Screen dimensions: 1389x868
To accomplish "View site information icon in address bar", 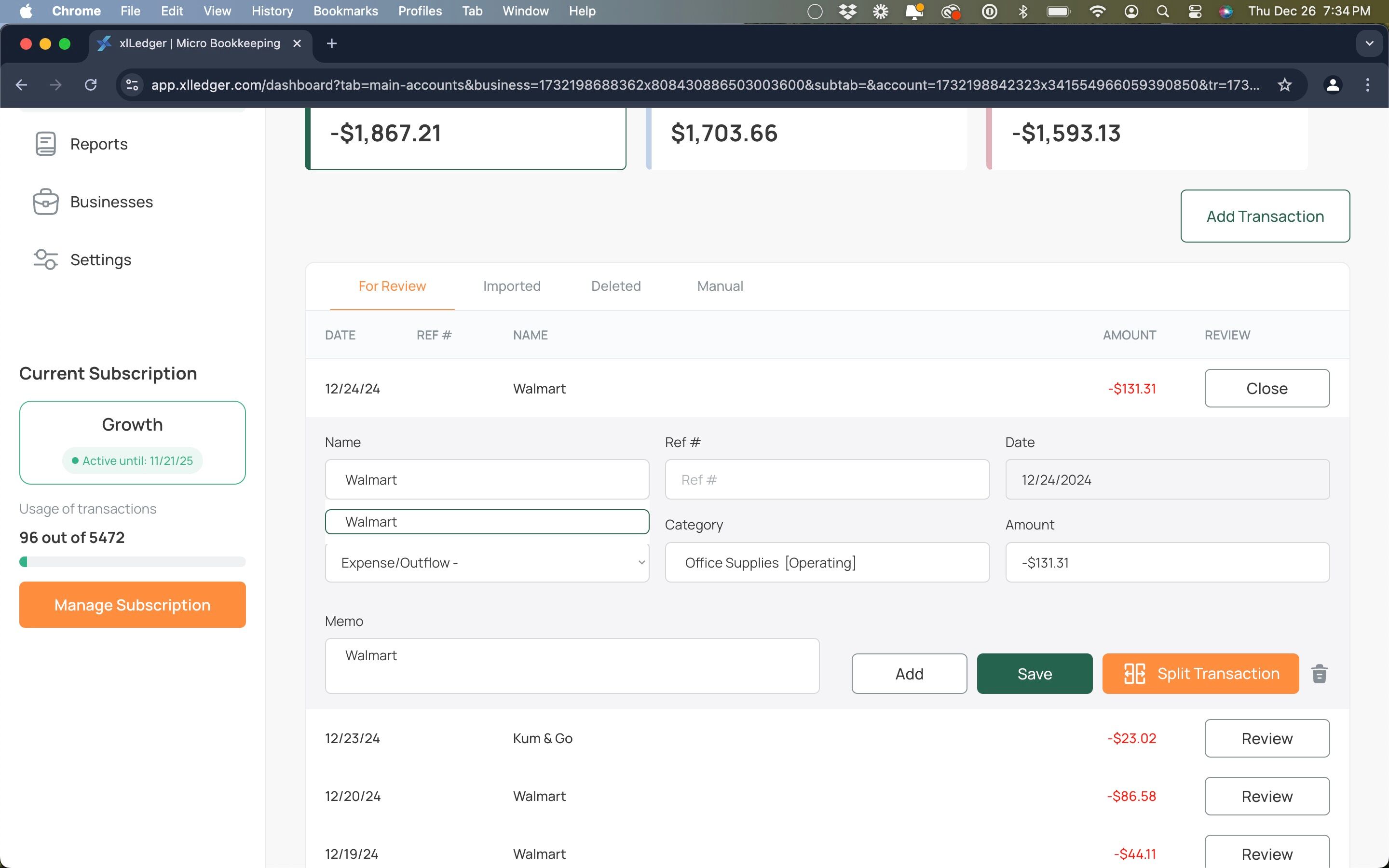I will coord(132,85).
